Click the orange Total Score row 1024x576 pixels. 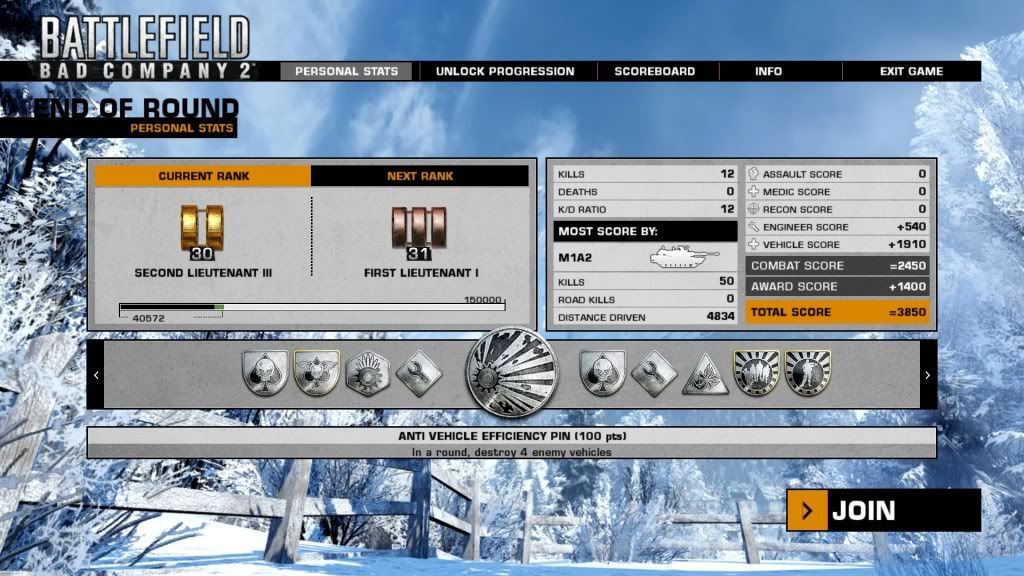tap(837, 312)
